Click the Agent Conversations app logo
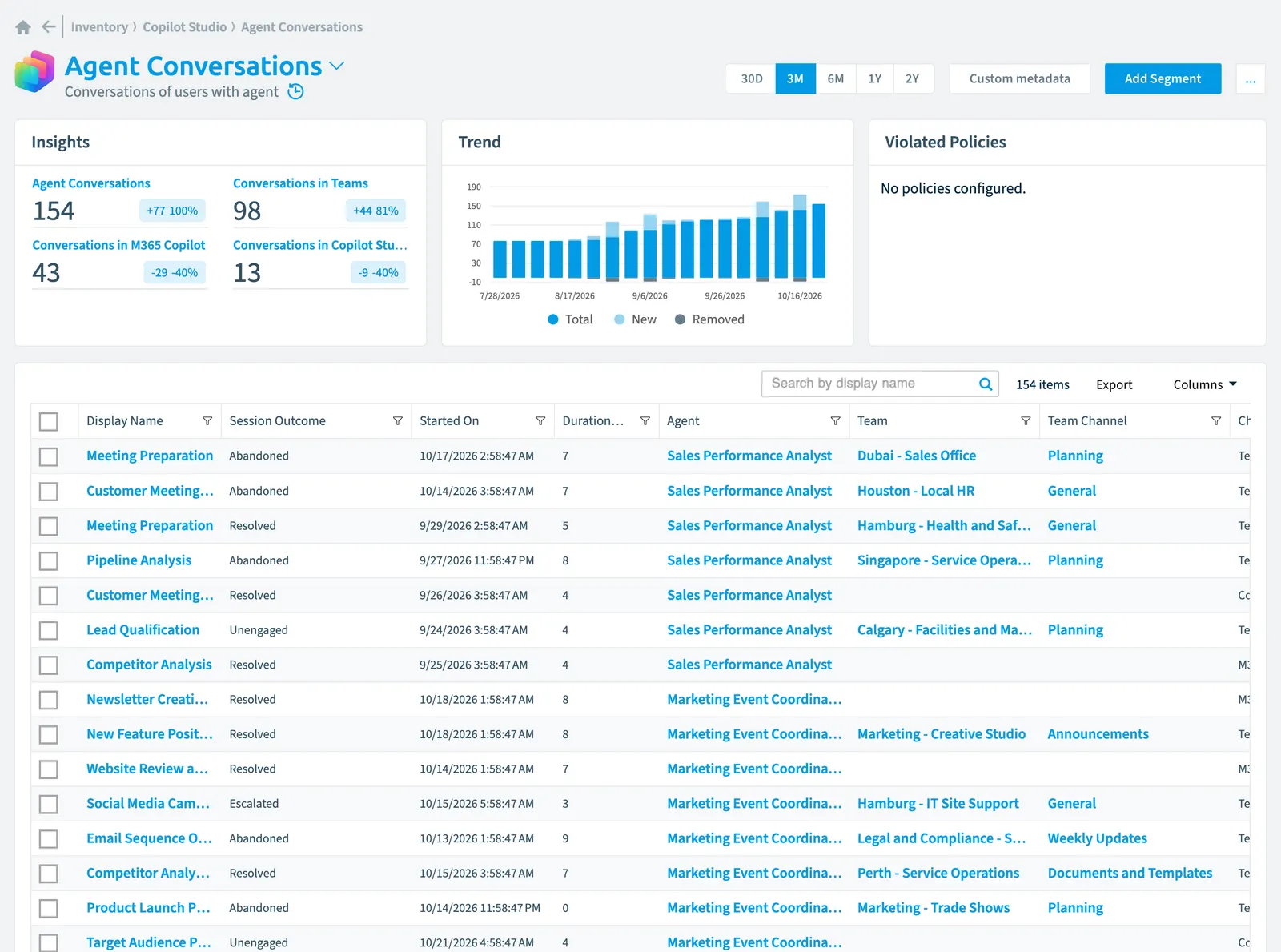The image size is (1281, 952). click(x=34, y=72)
